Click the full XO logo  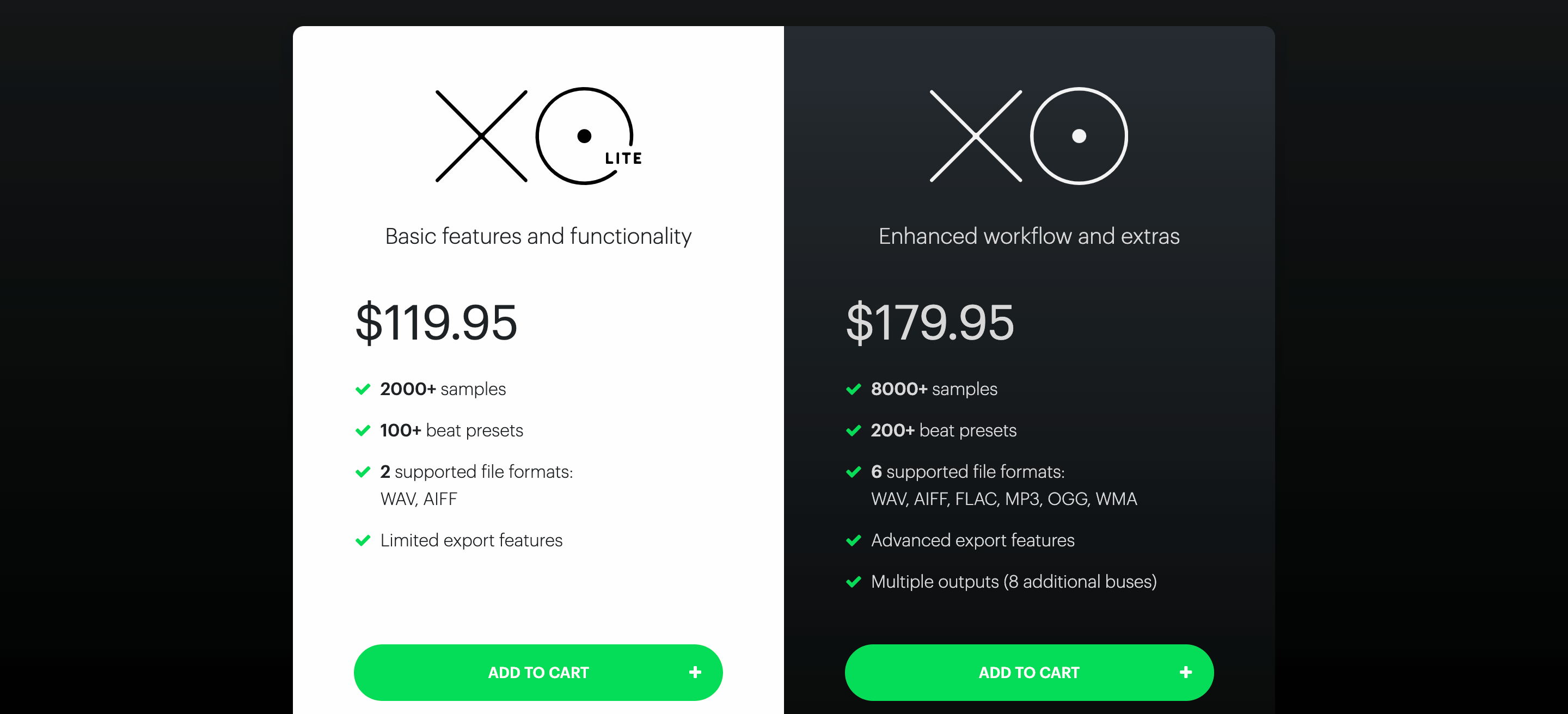(1028, 136)
